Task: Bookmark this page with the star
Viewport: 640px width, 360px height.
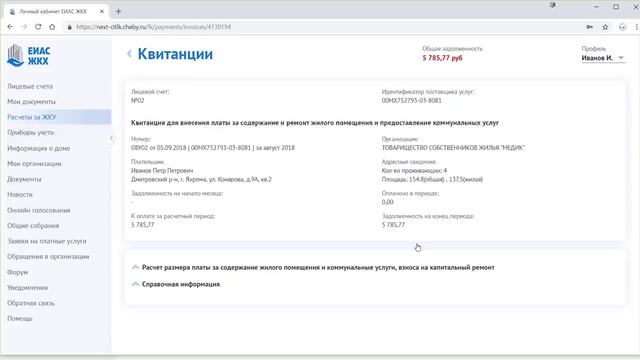Action: click(x=605, y=27)
